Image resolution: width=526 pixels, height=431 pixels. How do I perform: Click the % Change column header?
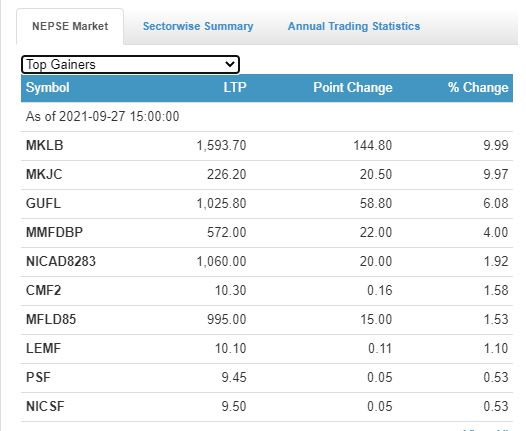coord(478,88)
